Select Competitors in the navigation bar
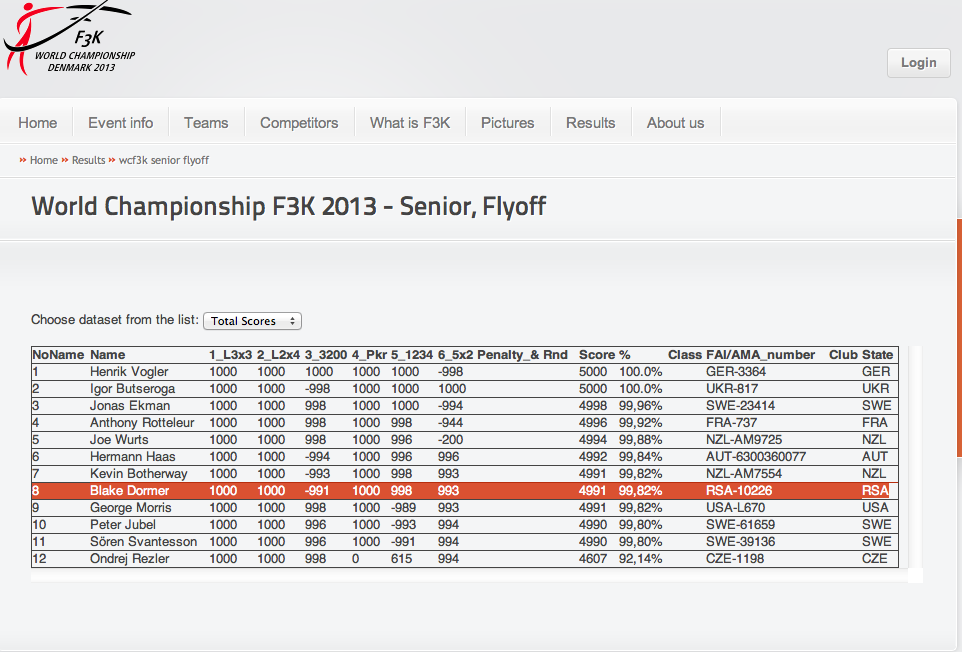This screenshot has height=652, width=962. coord(299,123)
